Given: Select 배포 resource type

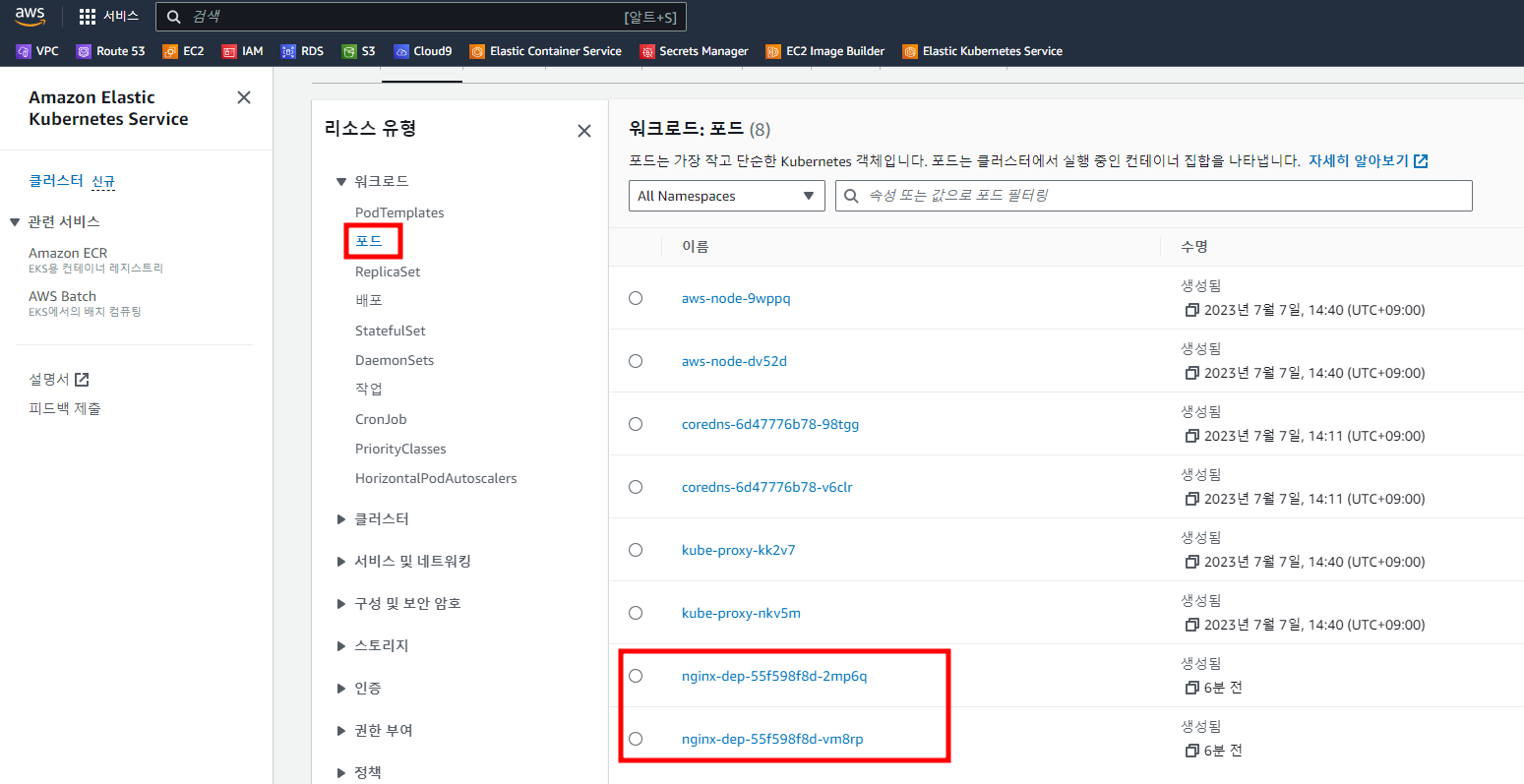Looking at the screenshot, I should pyautogui.click(x=369, y=300).
